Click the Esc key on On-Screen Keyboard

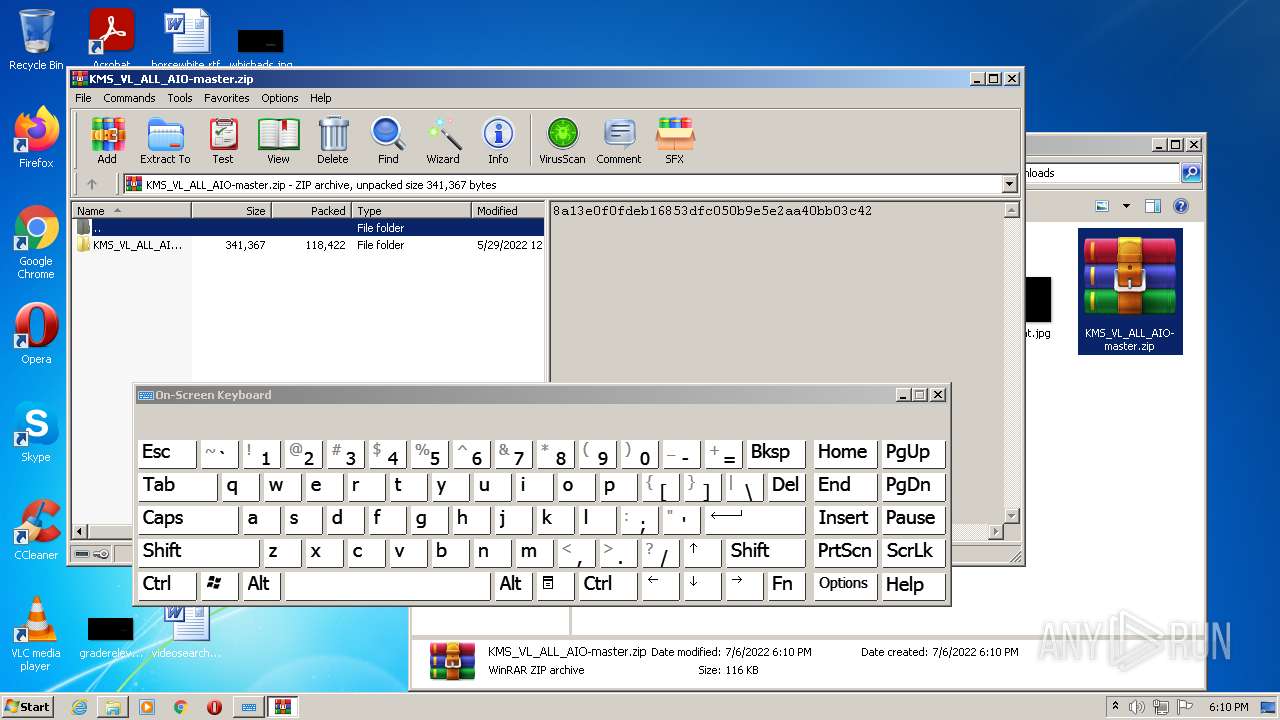point(167,453)
